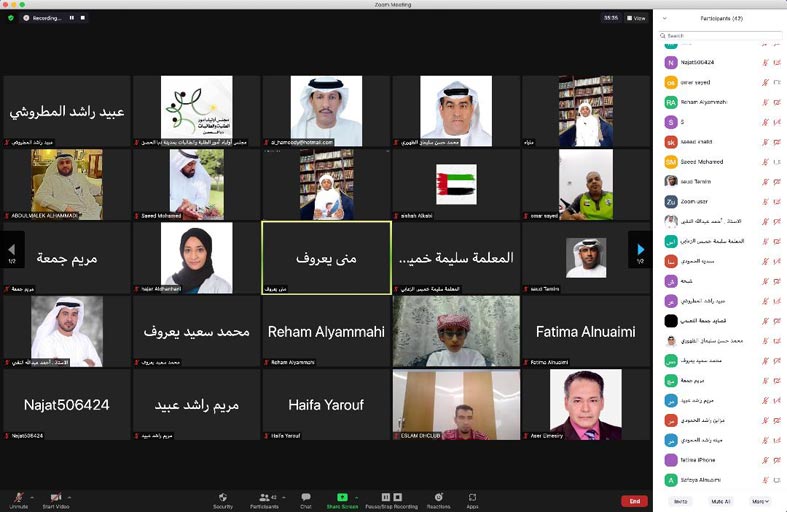
Task: Click the Participants icon in toolbar
Action: [x=267, y=497]
